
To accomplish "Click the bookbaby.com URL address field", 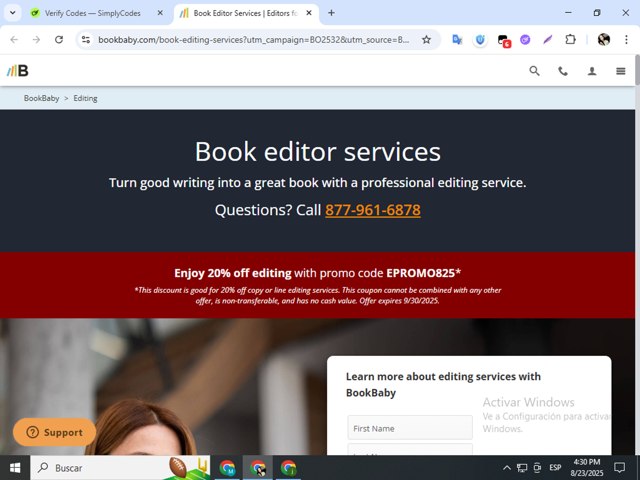I will tap(253, 40).
